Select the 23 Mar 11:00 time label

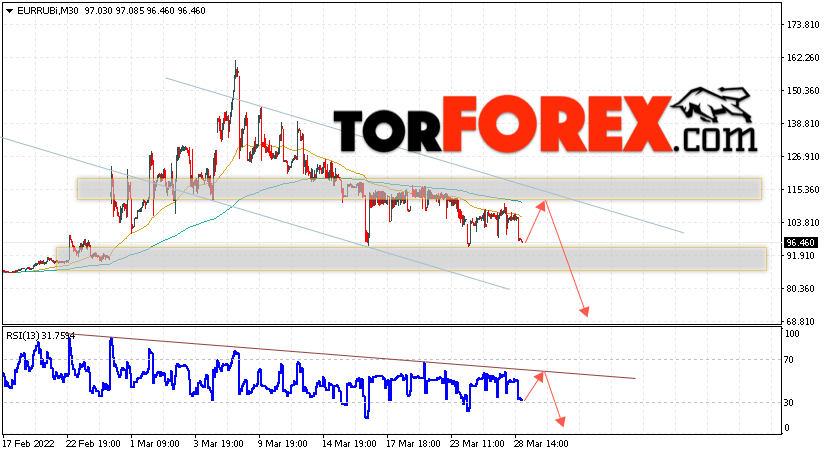point(477,443)
